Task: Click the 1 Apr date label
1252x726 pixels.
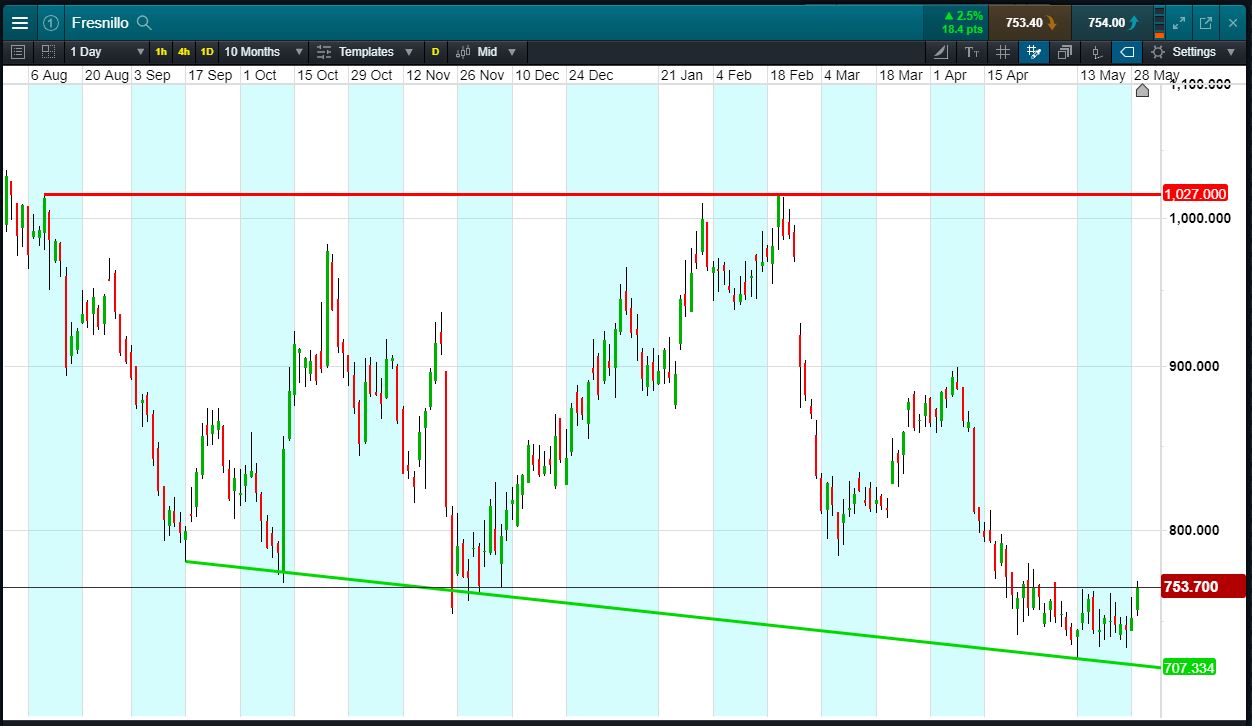Action: tap(950, 75)
